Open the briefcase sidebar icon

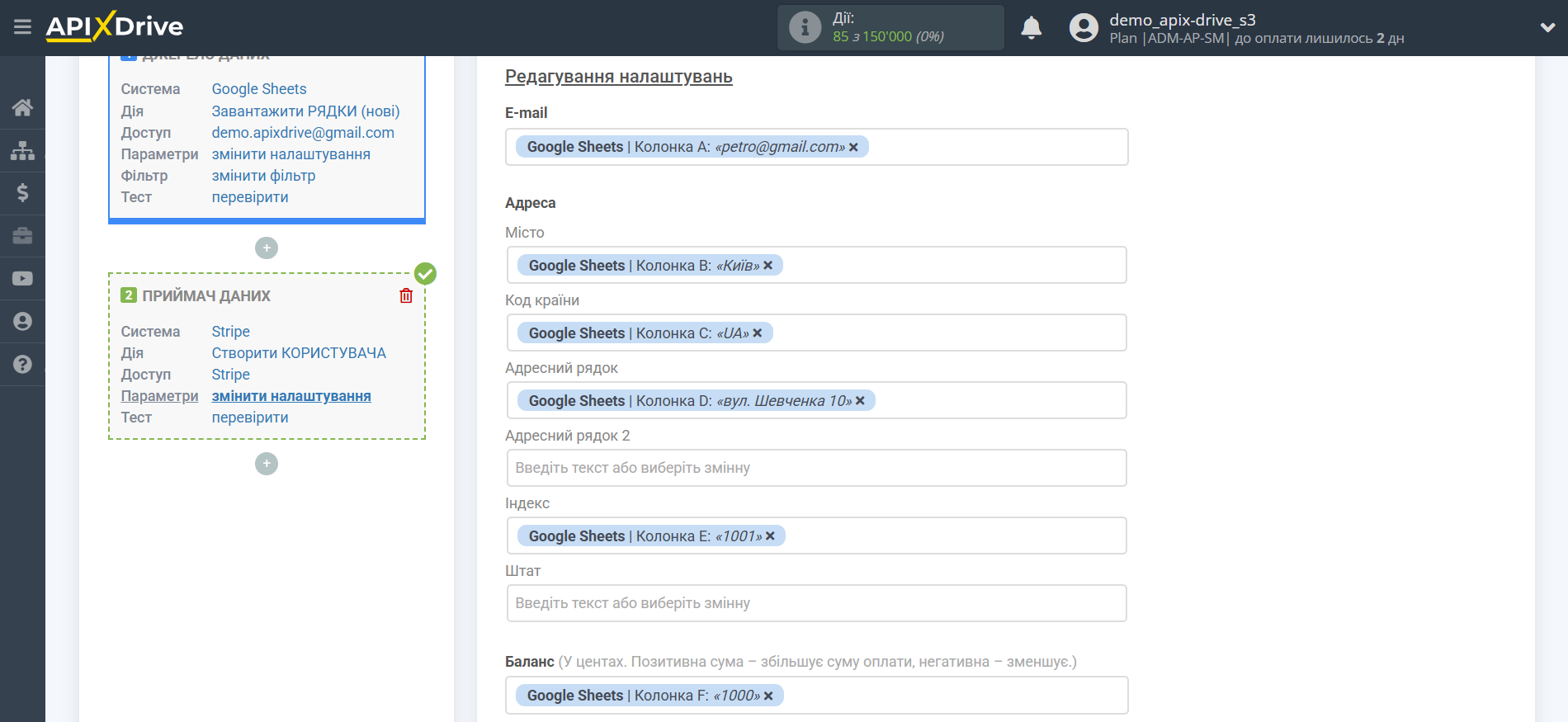tap(22, 236)
